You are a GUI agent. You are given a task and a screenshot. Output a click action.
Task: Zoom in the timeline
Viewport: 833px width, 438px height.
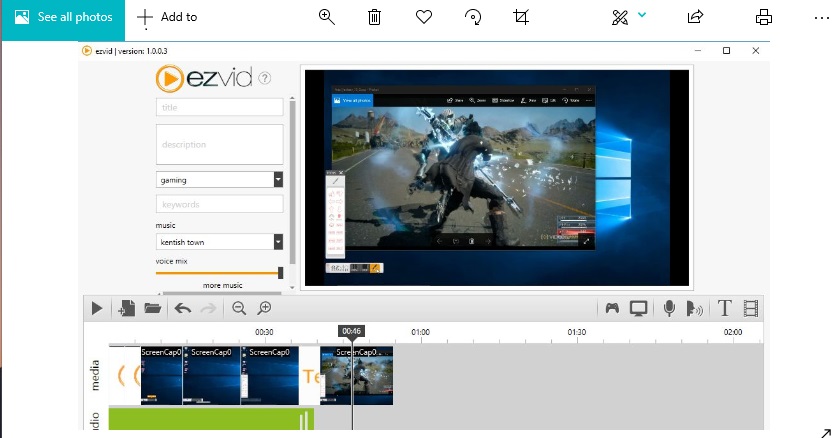(x=265, y=308)
